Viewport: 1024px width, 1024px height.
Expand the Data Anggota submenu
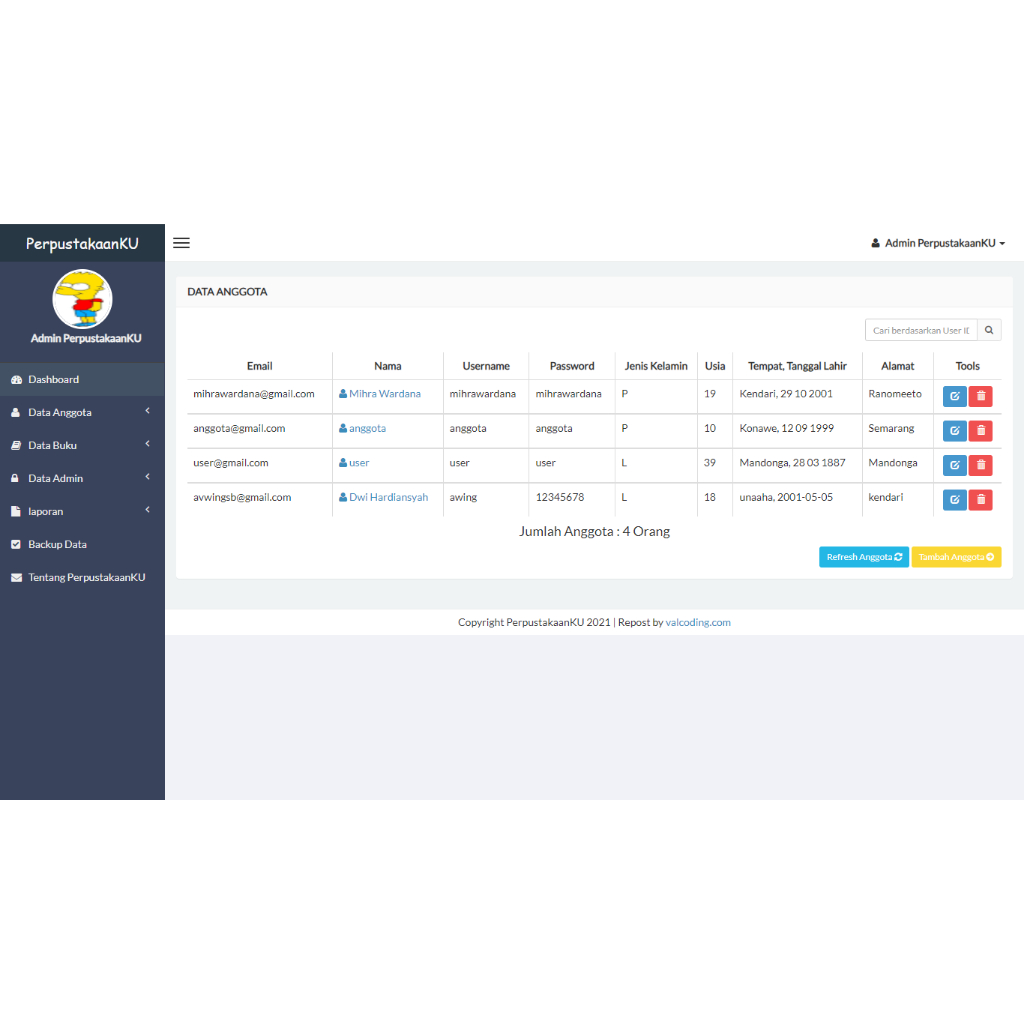[x=82, y=412]
